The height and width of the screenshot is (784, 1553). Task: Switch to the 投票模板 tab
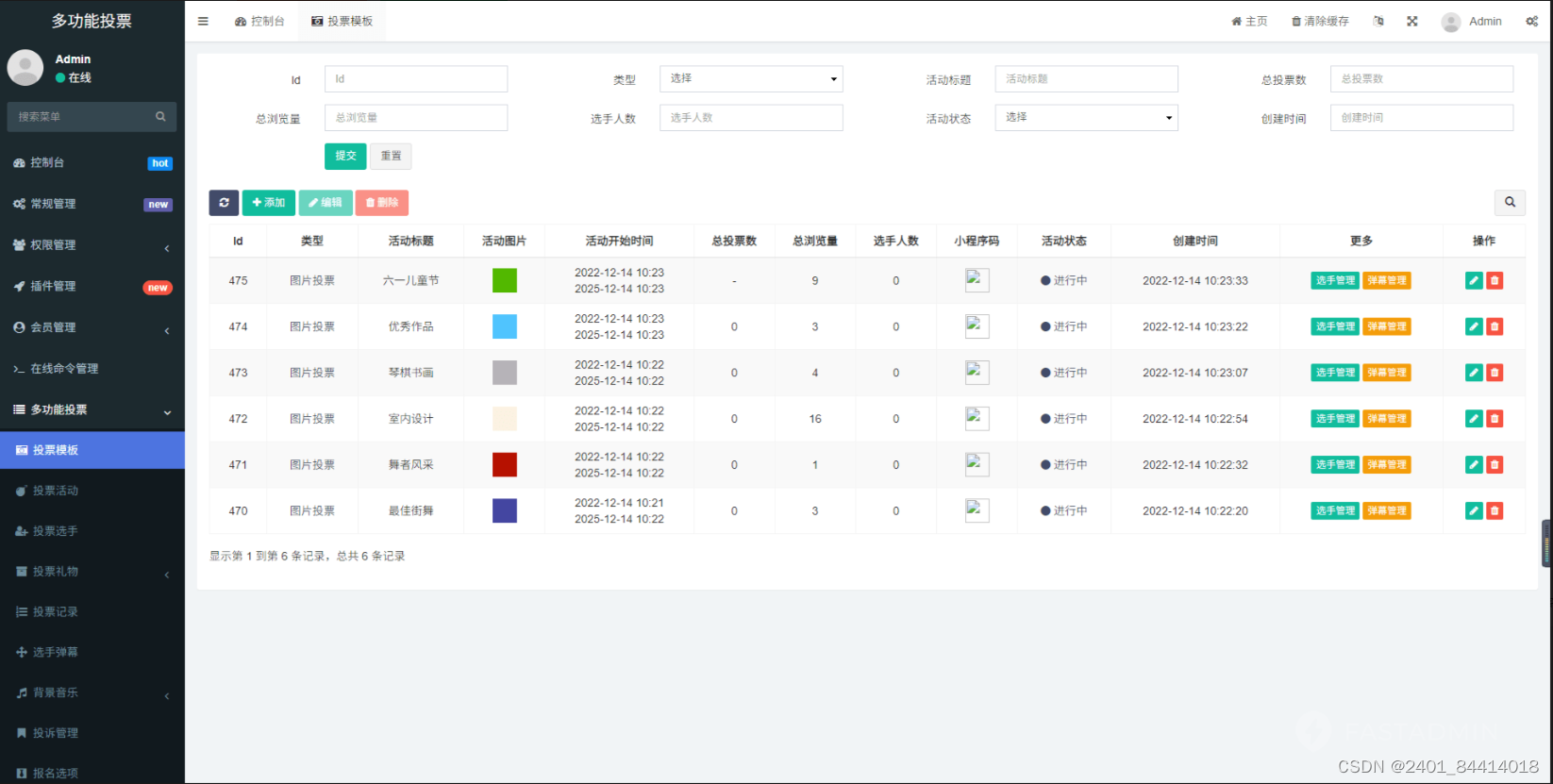point(342,21)
